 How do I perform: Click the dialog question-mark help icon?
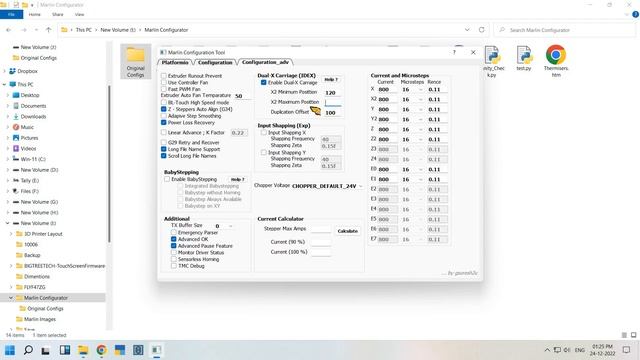coord(454,52)
